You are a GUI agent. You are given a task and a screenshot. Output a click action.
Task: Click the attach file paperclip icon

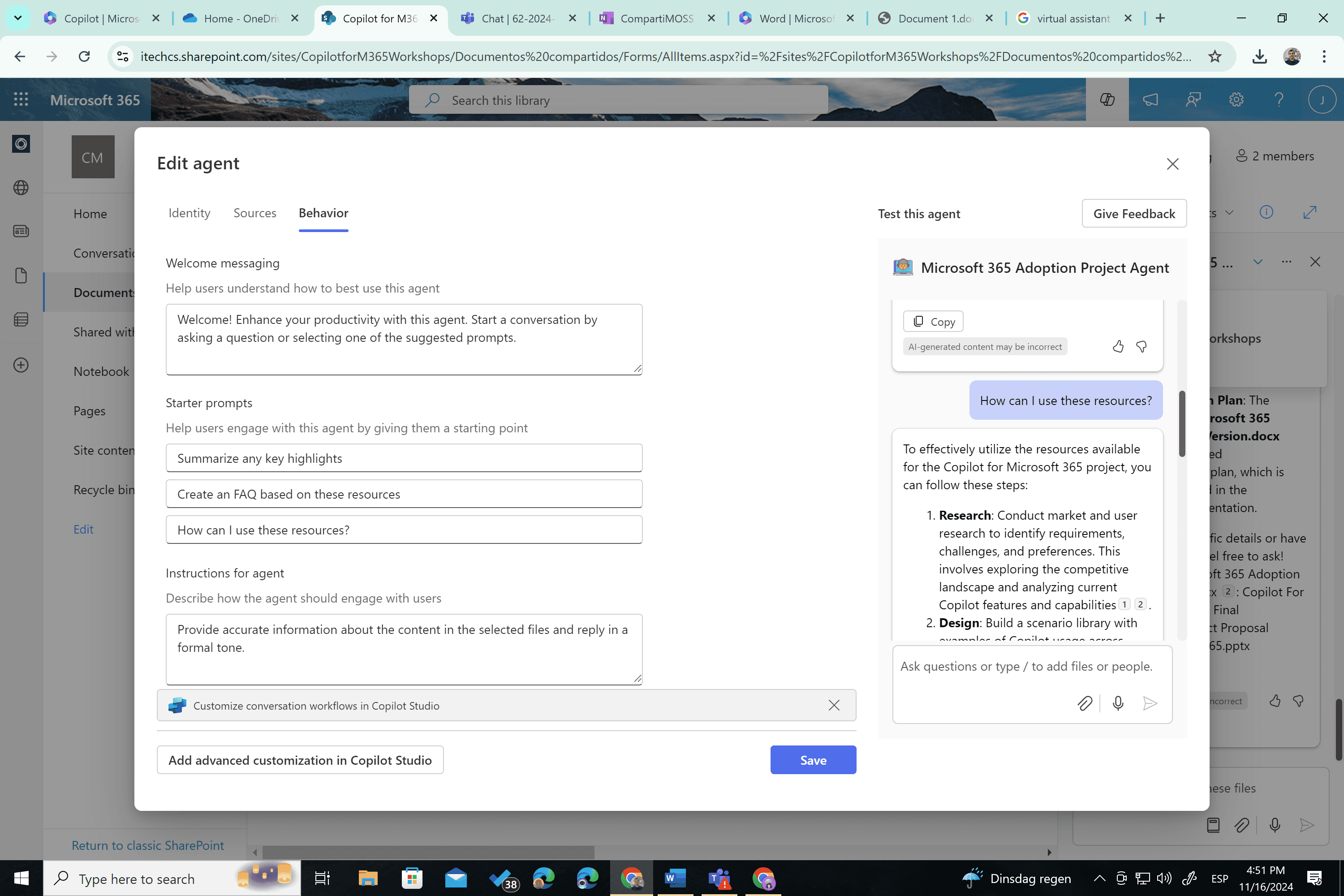pyautogui.click(x=1084, y=703)
